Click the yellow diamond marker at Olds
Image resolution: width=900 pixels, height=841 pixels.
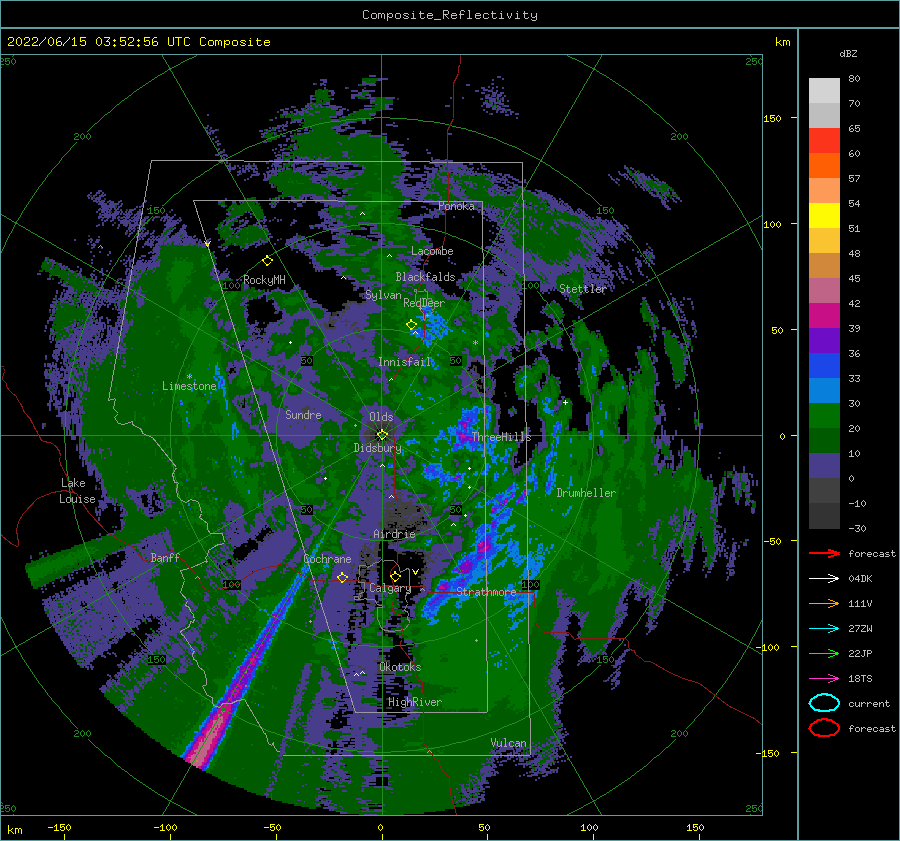click(x=382, y=435)
